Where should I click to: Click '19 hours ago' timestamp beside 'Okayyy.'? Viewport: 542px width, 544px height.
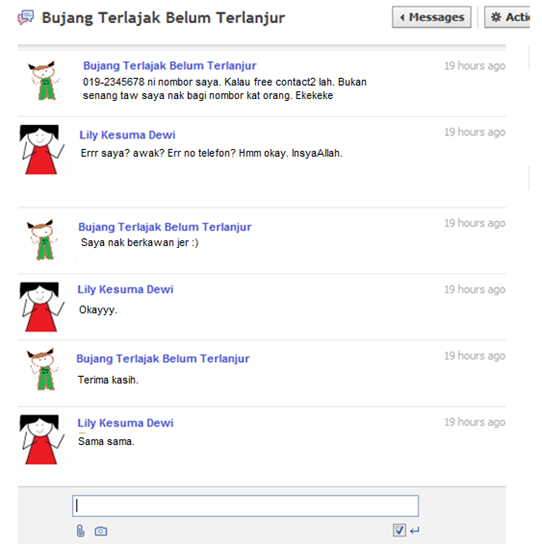point(475,290)
